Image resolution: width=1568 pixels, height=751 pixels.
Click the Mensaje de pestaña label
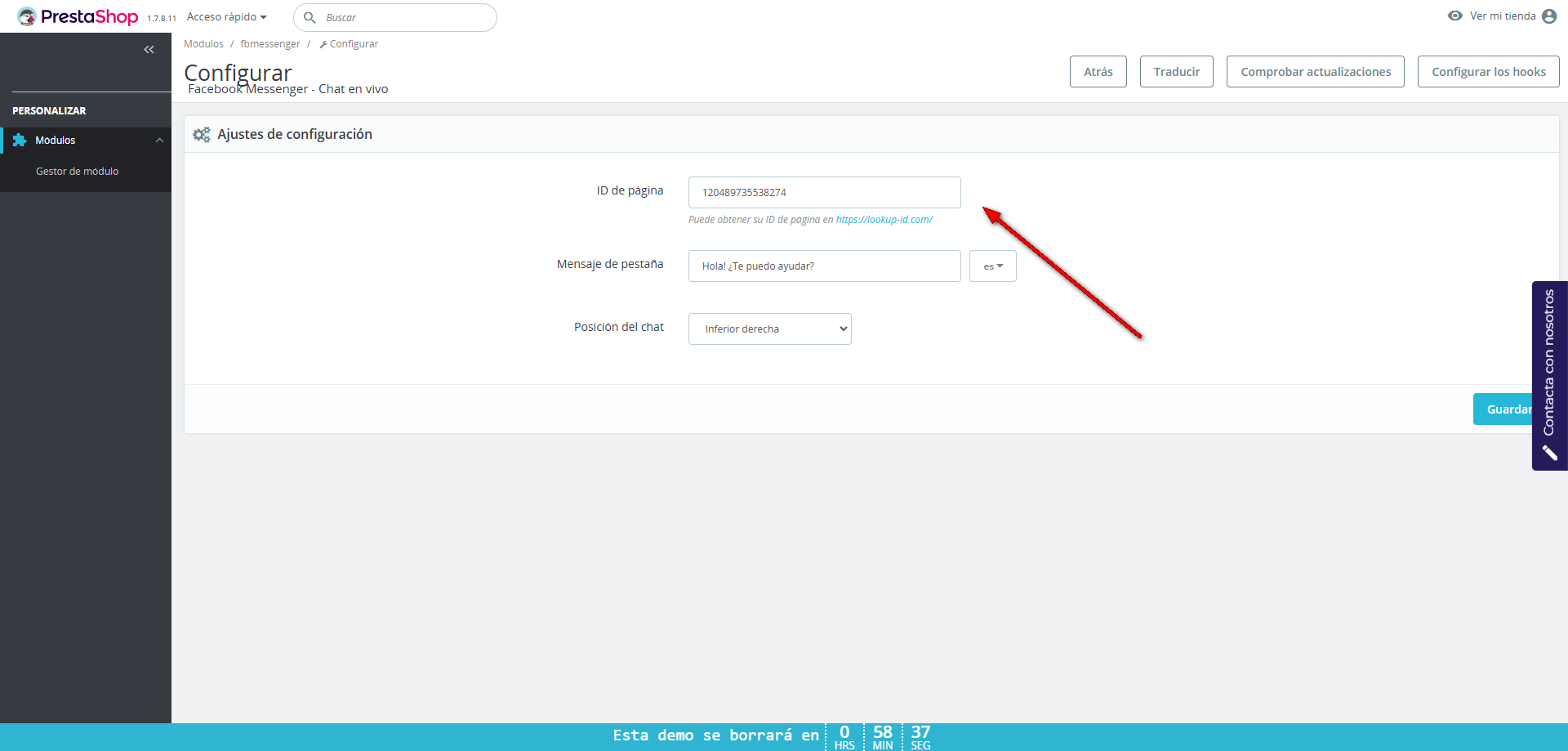pyautogui.click(x=610, y=265)
